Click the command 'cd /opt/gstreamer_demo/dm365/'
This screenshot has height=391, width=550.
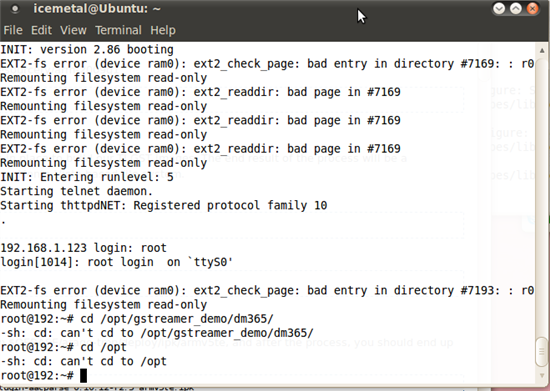tap(177, 319)
